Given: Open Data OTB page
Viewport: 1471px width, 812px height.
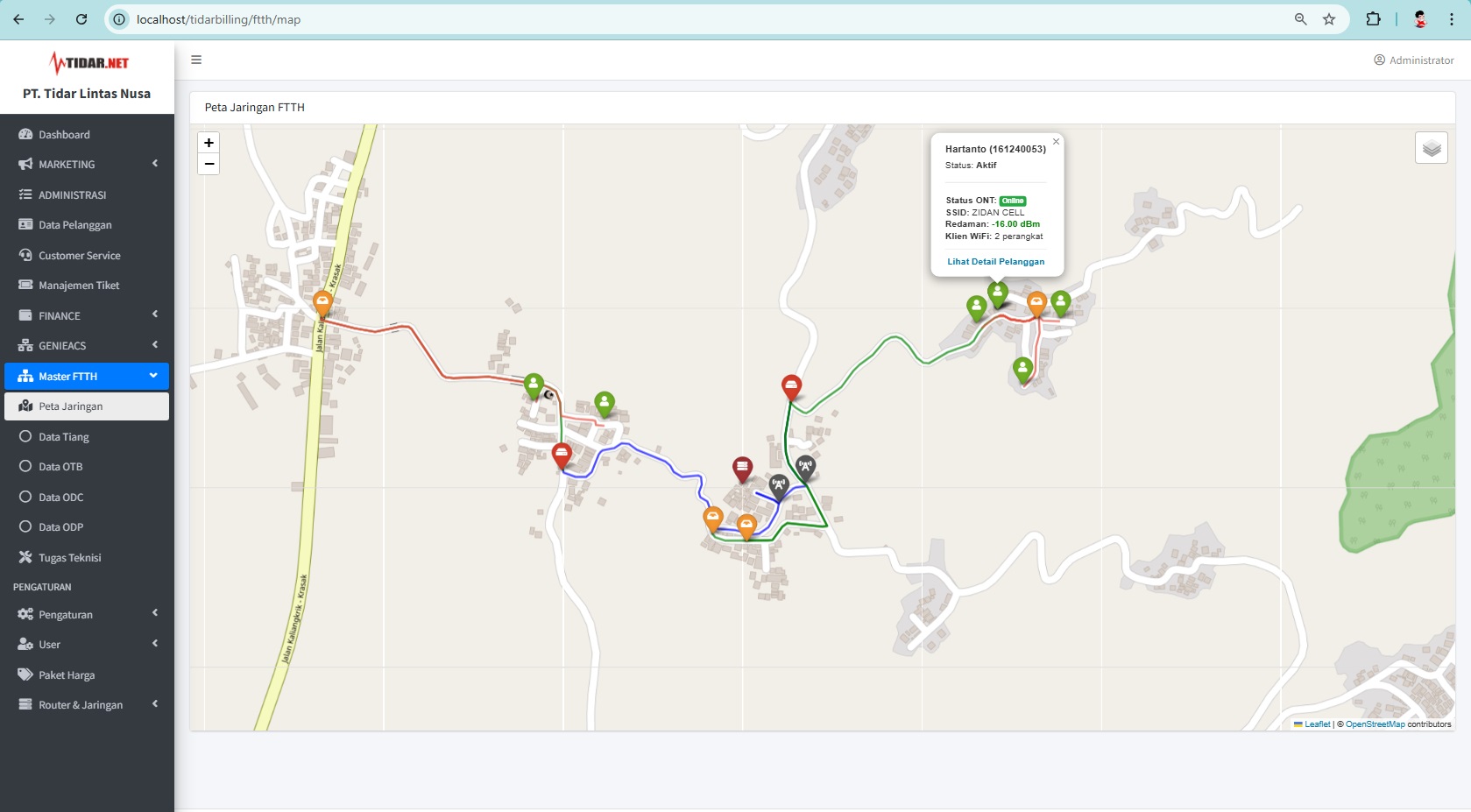Looking at the screenshot, I should (87, 466).
